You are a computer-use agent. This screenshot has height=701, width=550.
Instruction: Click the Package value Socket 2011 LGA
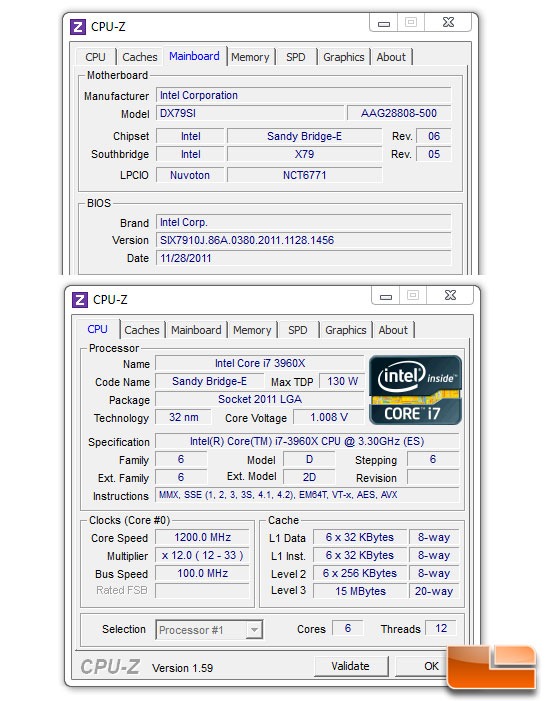point(260,399)
